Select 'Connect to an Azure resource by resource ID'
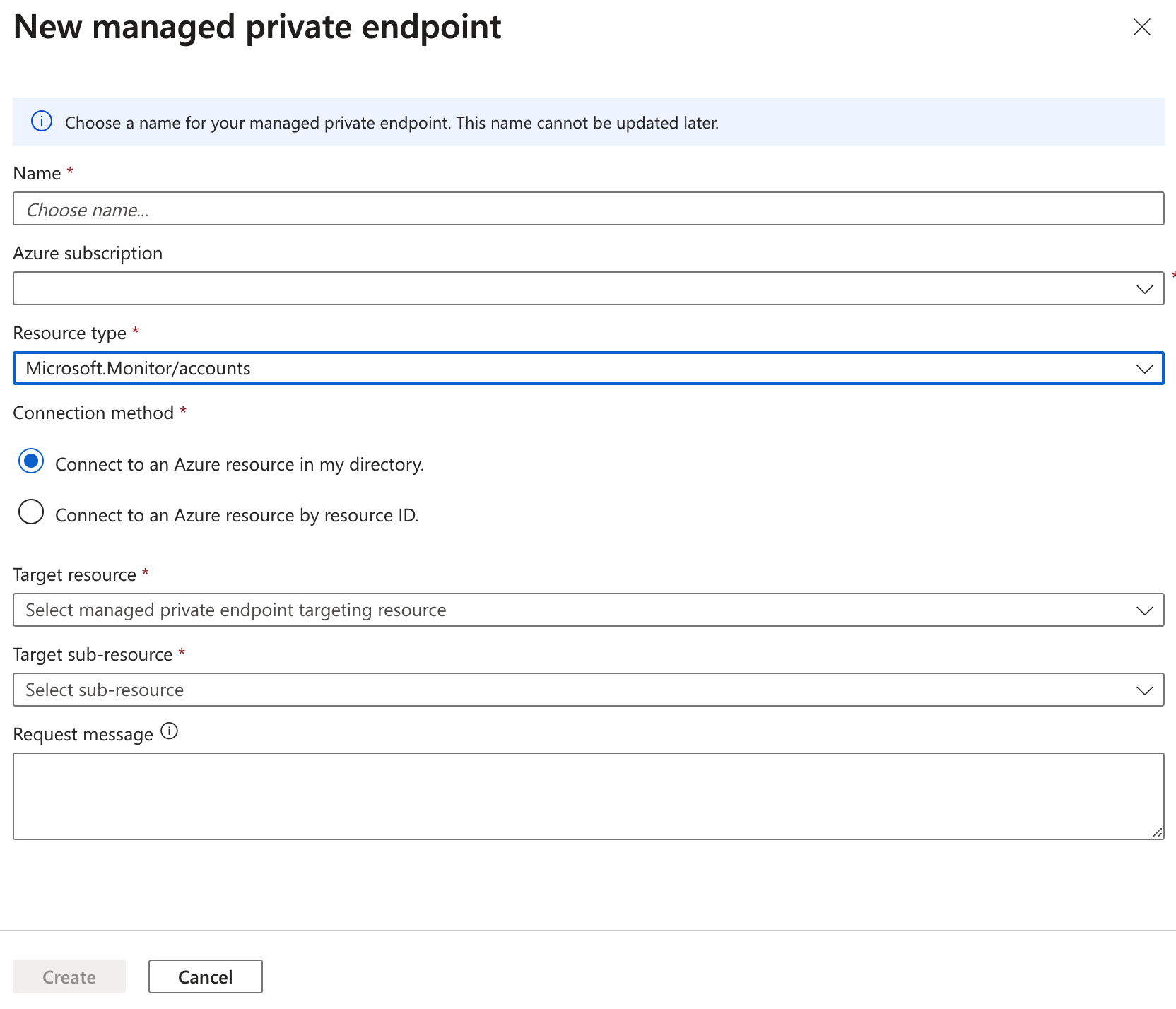 point(31,512)
